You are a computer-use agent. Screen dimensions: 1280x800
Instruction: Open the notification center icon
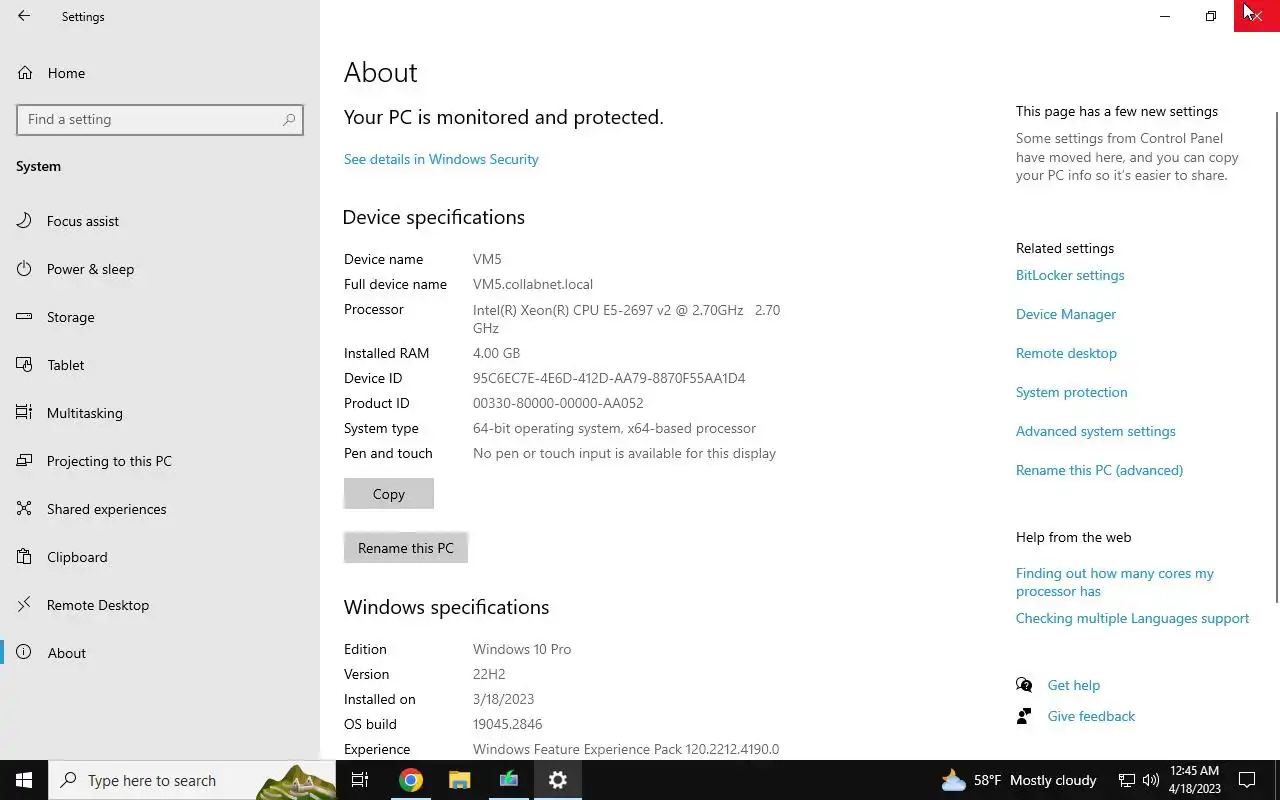[x=1247, y=780]
